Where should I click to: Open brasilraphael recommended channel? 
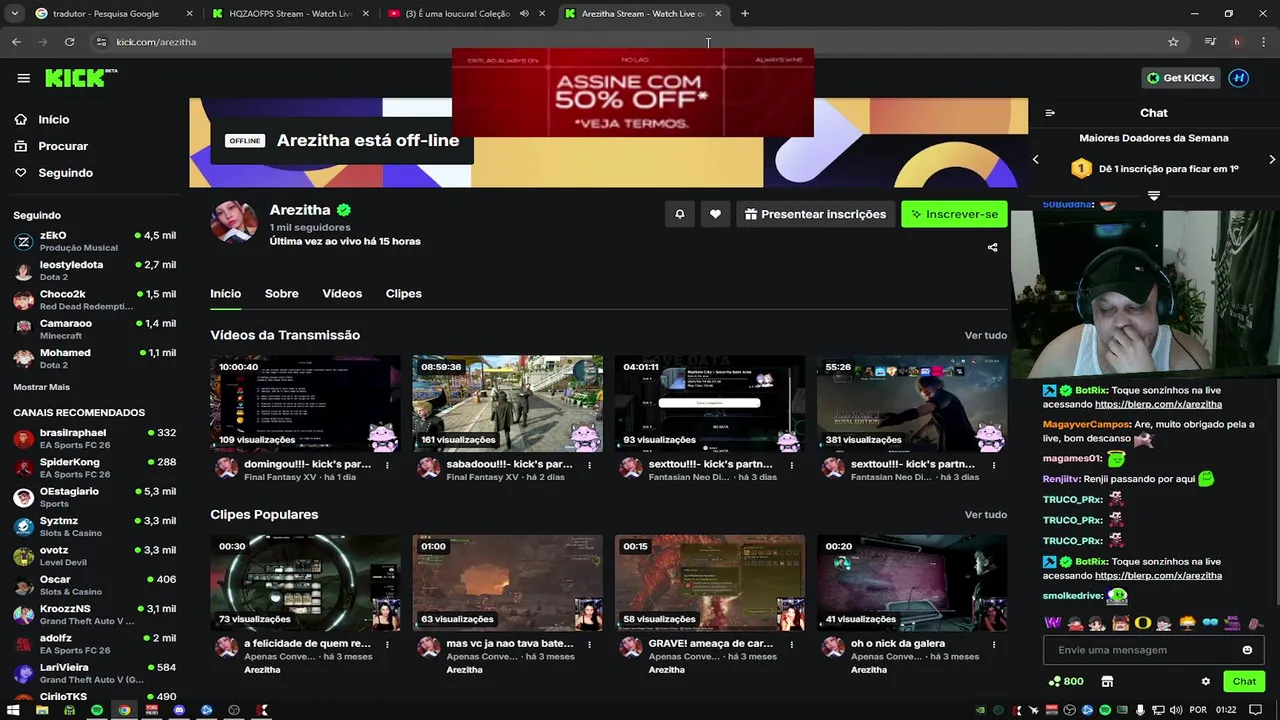[x=95, y=438]
